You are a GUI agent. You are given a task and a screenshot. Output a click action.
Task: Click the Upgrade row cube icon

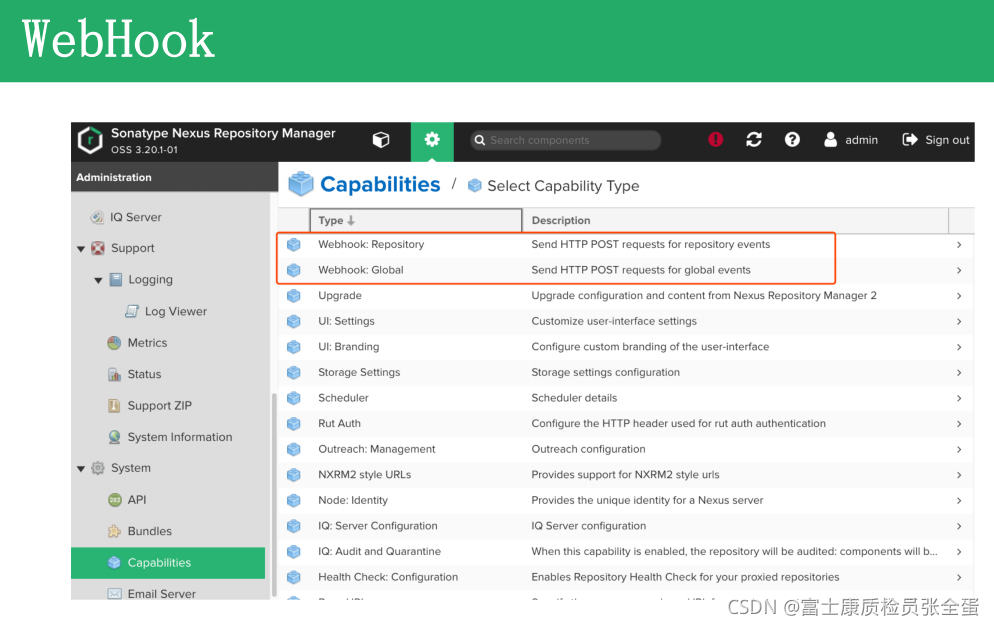[x=294, y=296]
